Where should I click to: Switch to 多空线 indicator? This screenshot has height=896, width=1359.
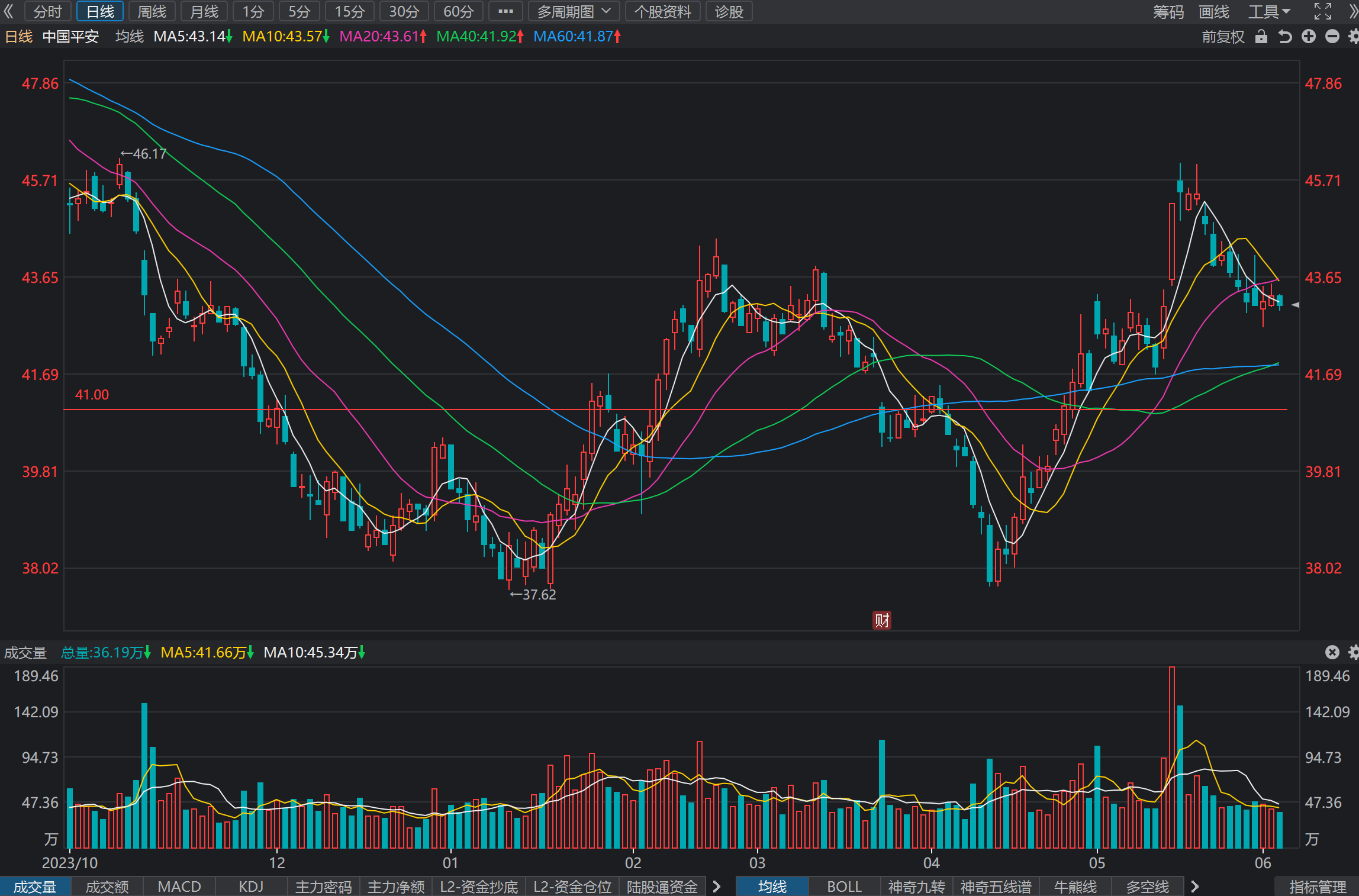click(1148, 887)
